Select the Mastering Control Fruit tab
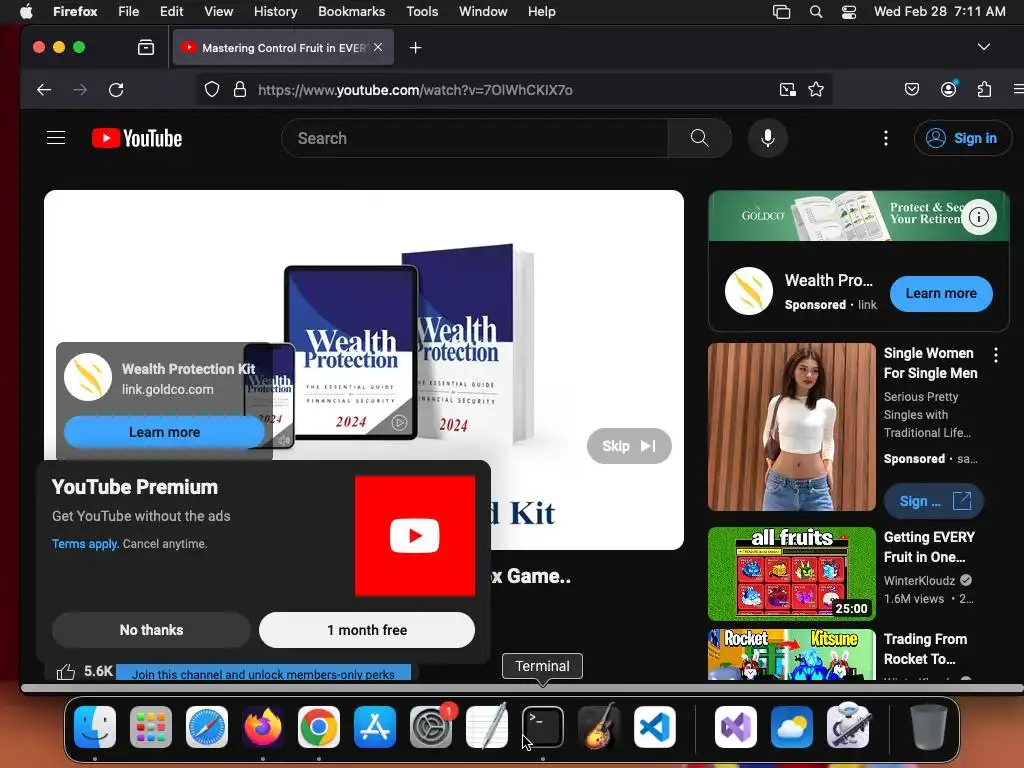The width and height of the screenshot is (1024, 768). click(283, 48)
